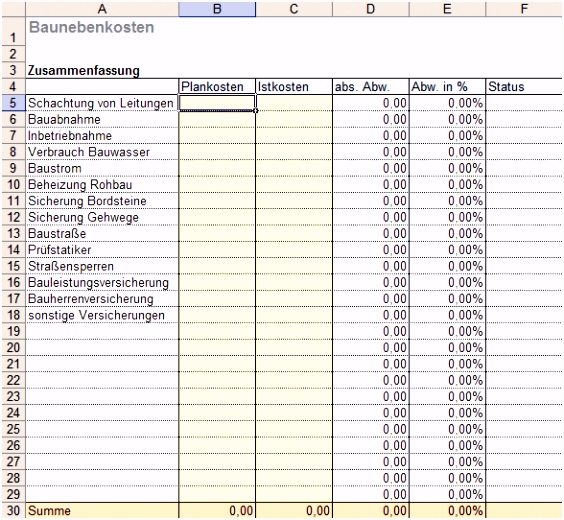Click the Istkosten sum cell in Summe row
This screenshot has height=520, width=564.
click(x=294, y=511)
